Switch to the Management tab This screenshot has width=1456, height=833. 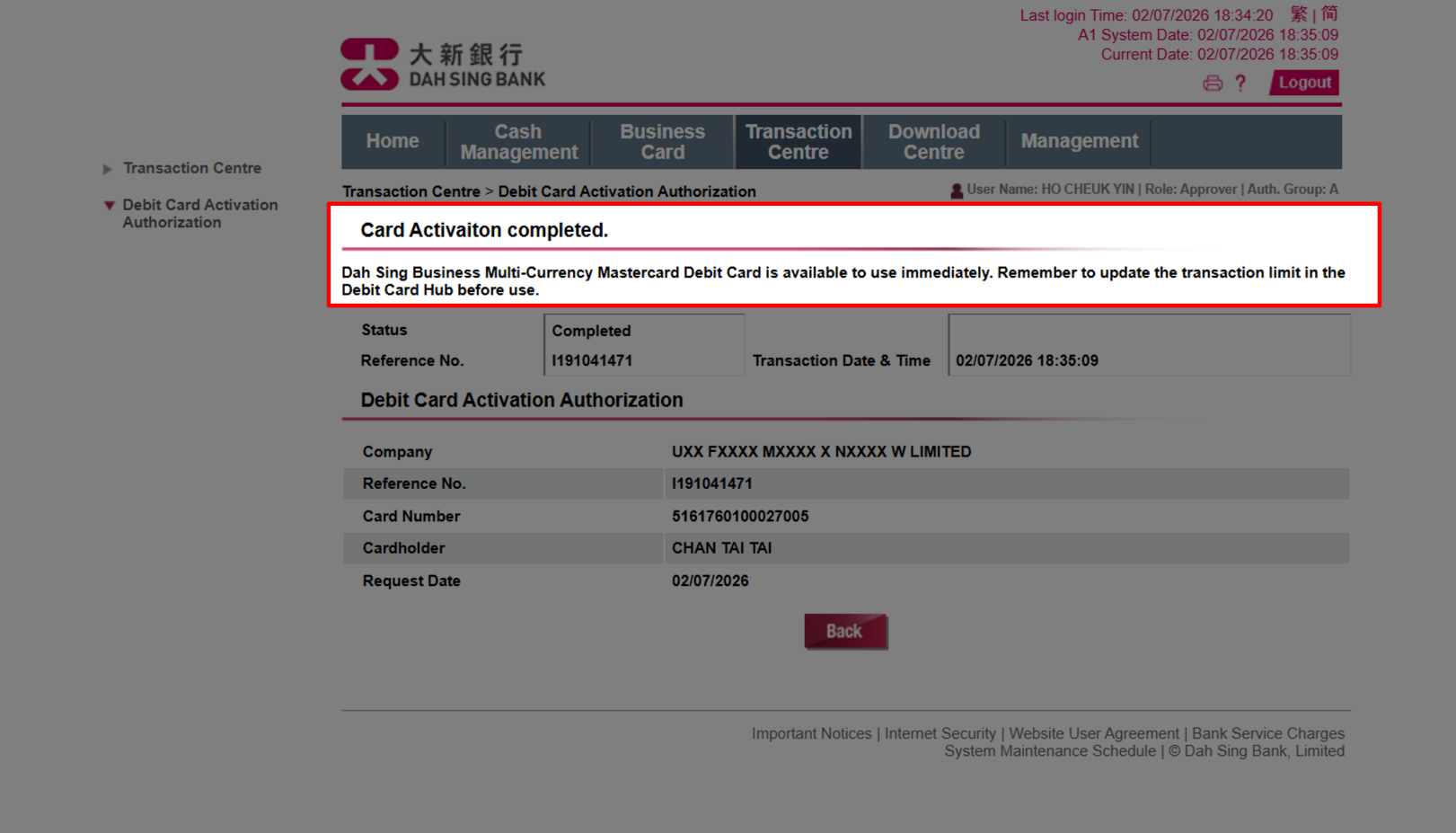(1078, 141)
